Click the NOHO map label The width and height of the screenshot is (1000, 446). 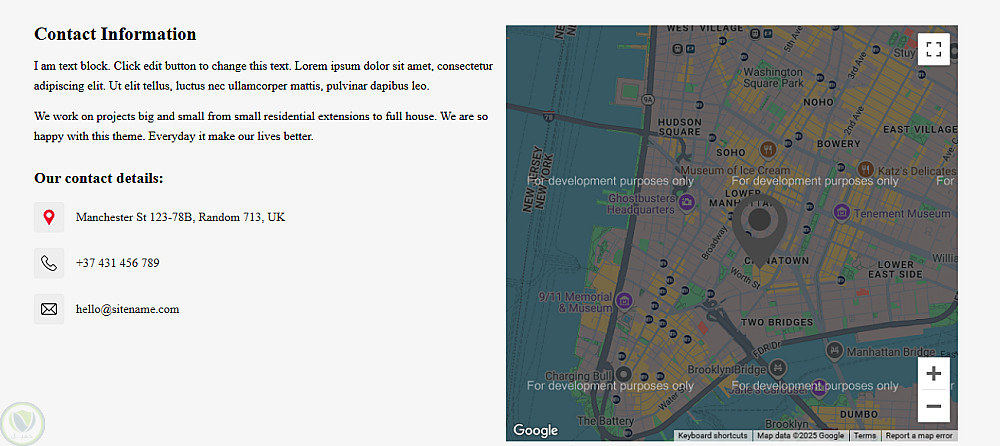click(x=818, y=102)
